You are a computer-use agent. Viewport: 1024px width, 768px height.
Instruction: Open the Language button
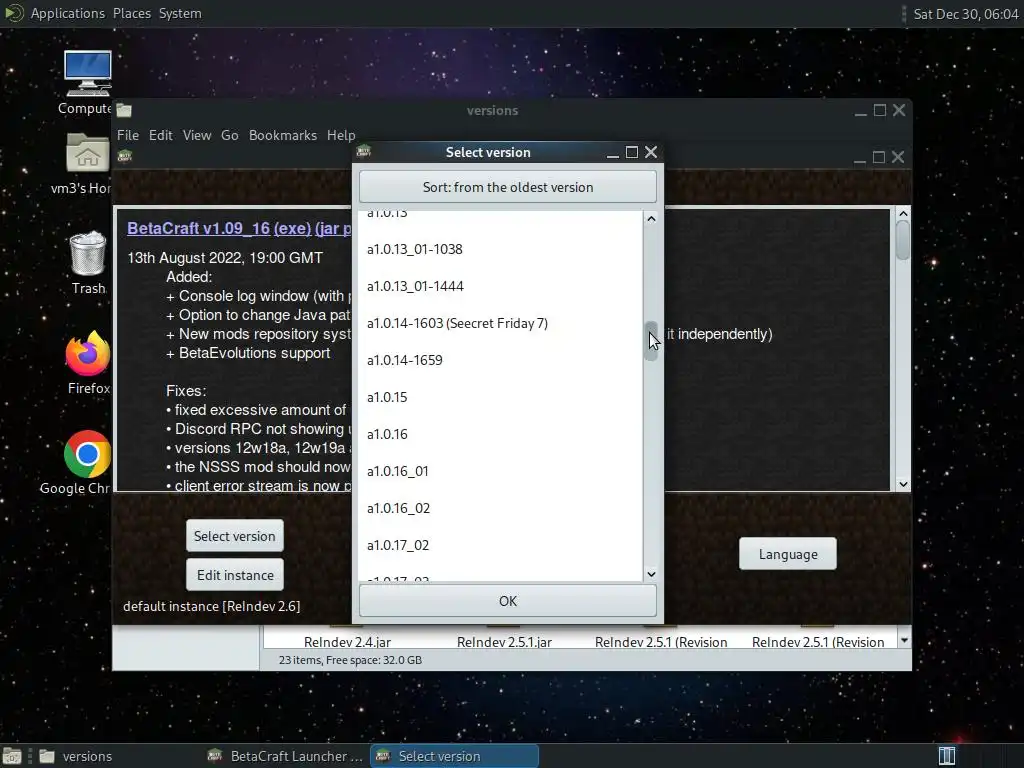coord(788,554)
